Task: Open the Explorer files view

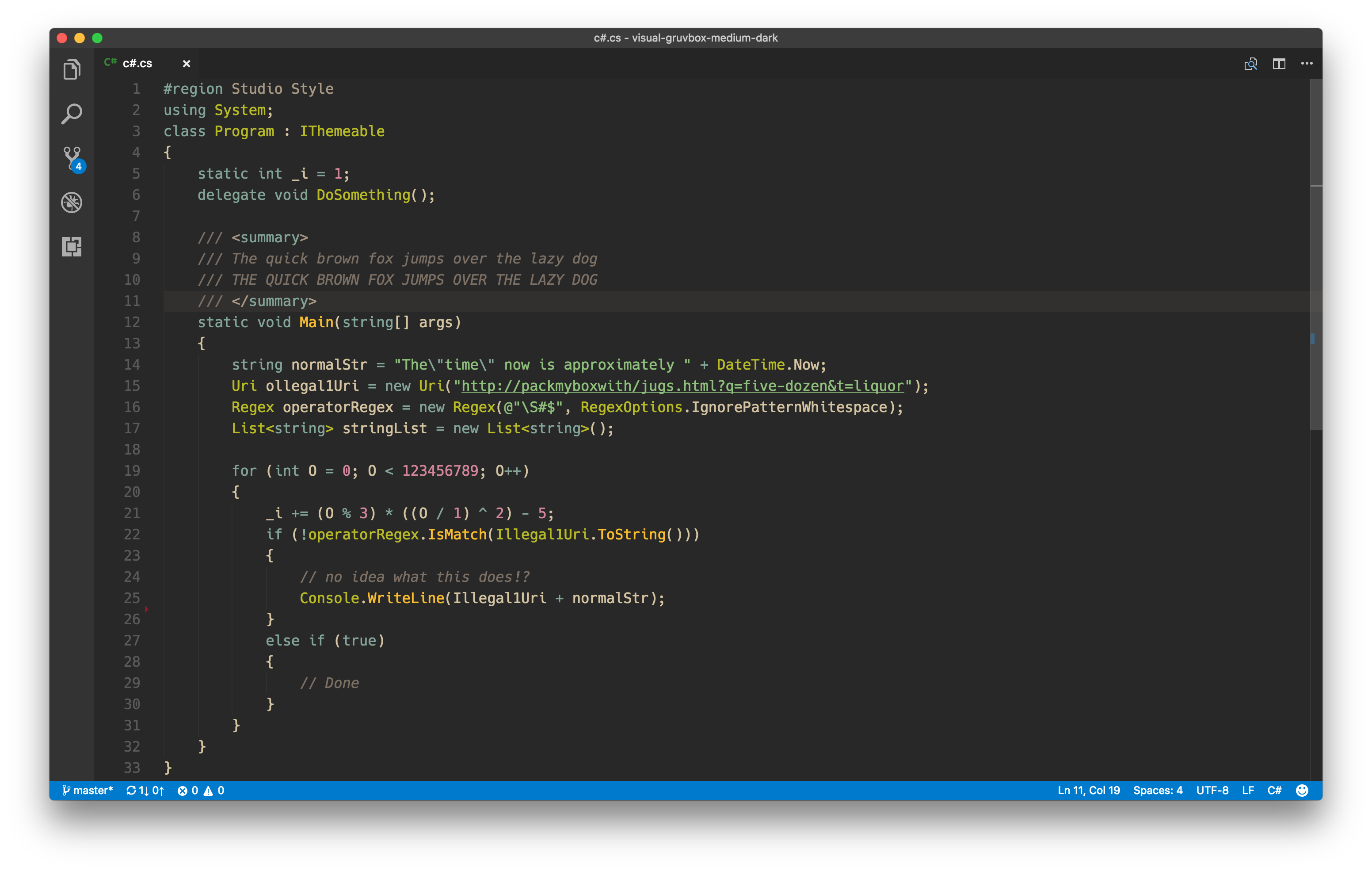Action: coord(72,69)
